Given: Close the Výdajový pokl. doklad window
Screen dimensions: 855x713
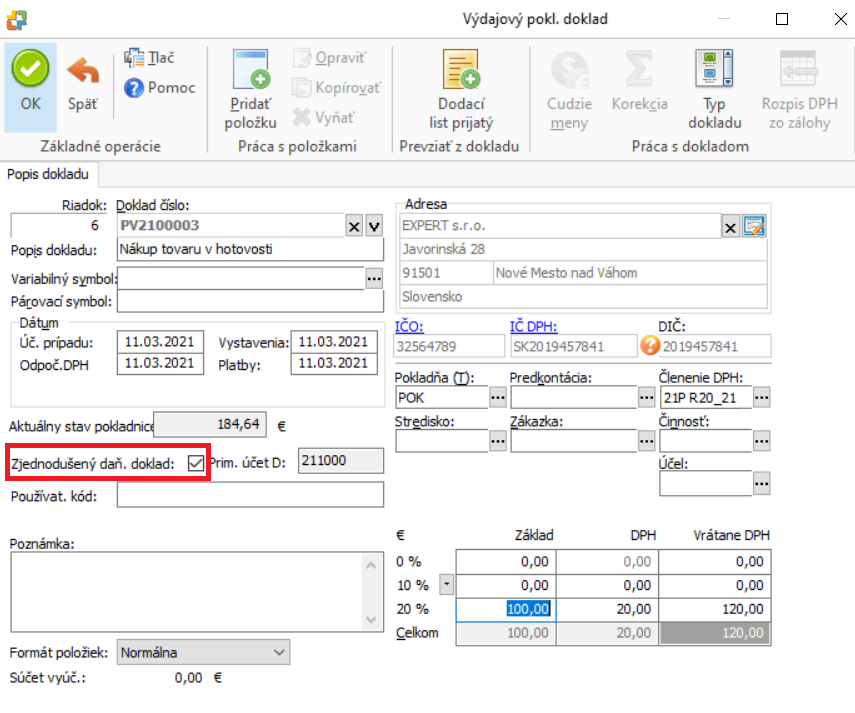Looking at the screenshot, I should coord(840,19).
